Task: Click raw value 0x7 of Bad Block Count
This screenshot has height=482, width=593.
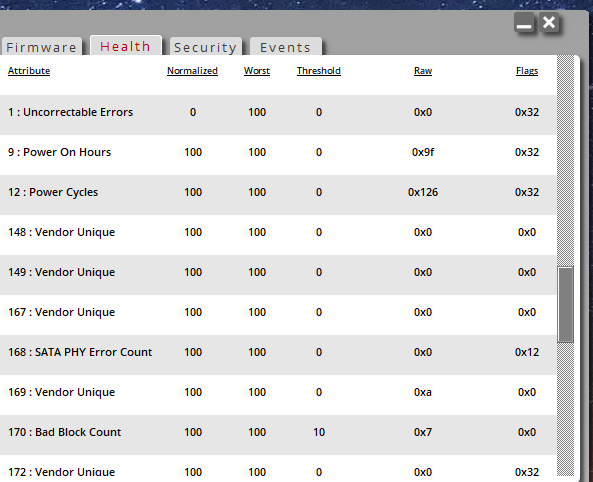Action: (423, 432)
